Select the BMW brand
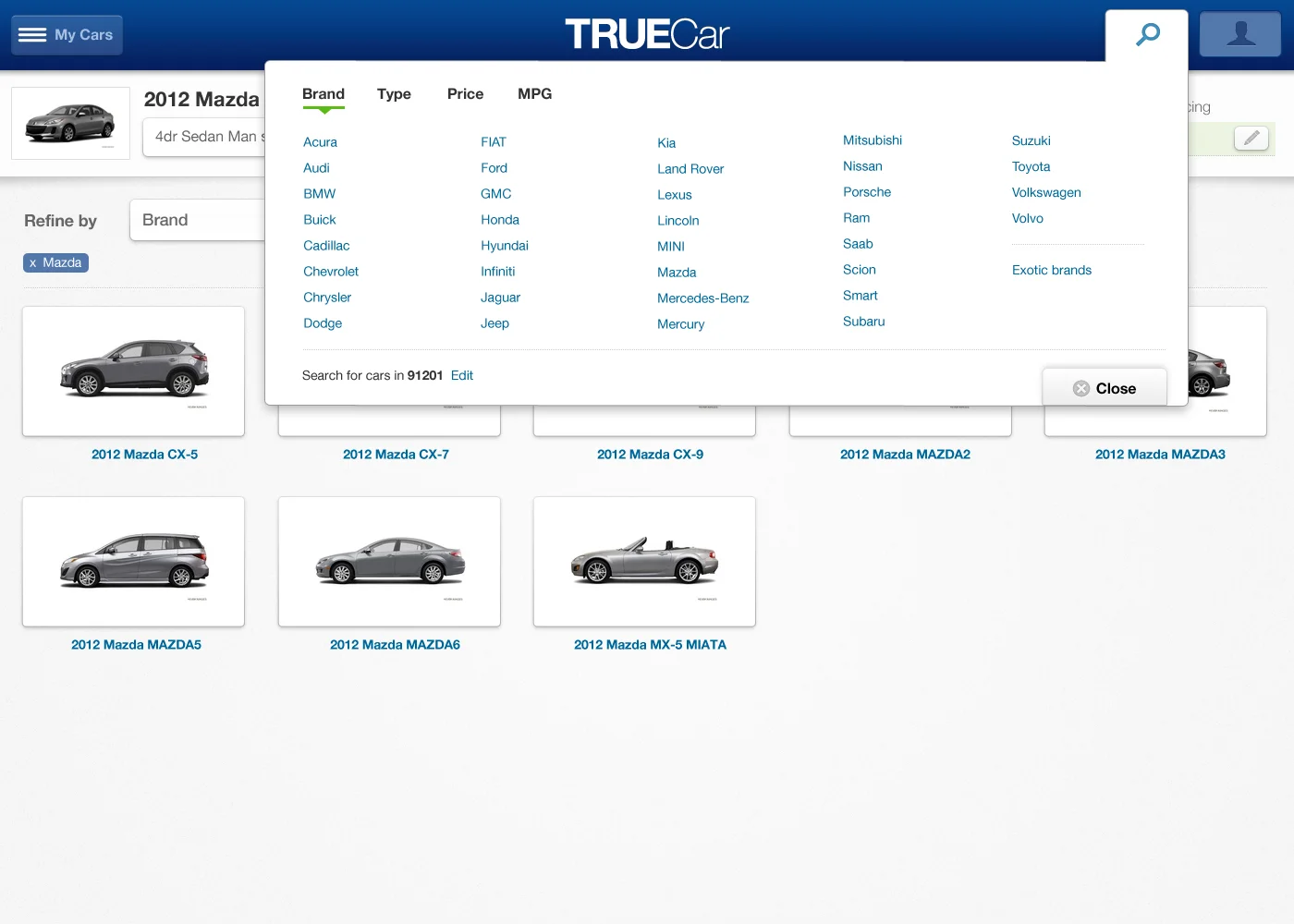This screenshot has height=924, width=1294. tap(320, 194)
